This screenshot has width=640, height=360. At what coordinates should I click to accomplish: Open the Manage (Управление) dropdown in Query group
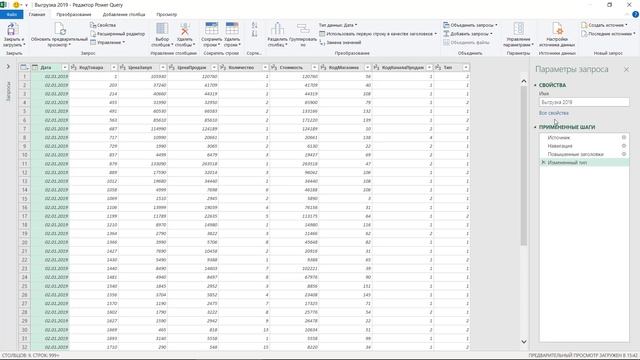108,42
